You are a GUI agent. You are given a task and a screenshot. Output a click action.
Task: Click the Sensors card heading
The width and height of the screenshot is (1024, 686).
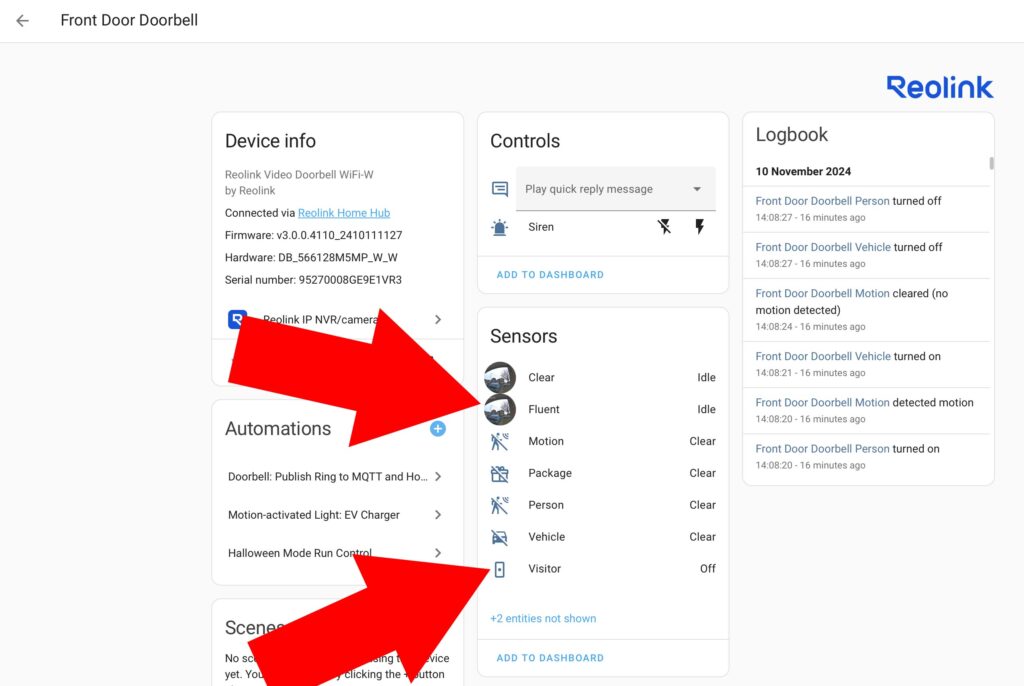524,336
